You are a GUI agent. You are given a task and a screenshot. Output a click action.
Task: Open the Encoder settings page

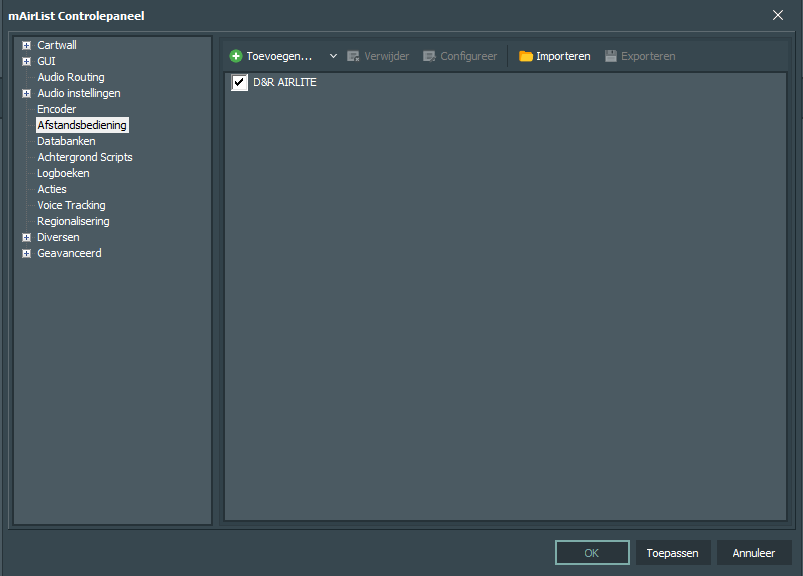pyautogui.click(x=56, y=109)
